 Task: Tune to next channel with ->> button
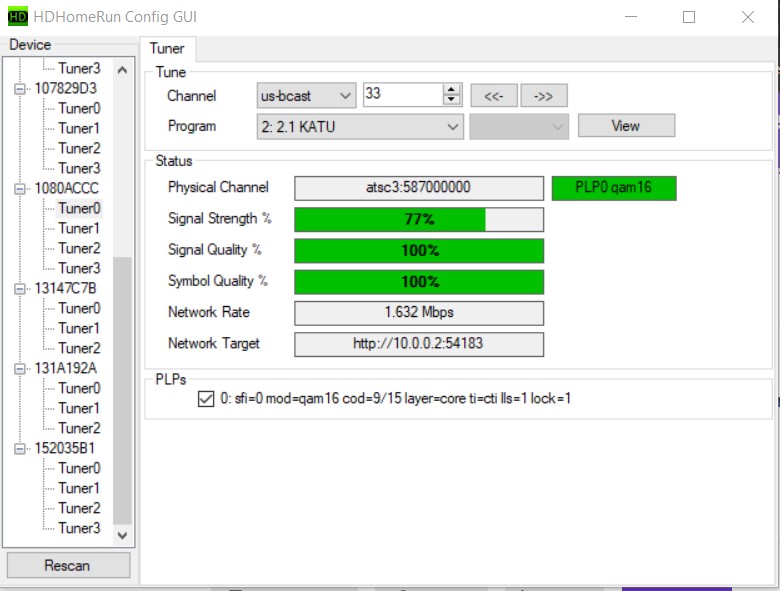click(x=544, y=96)
